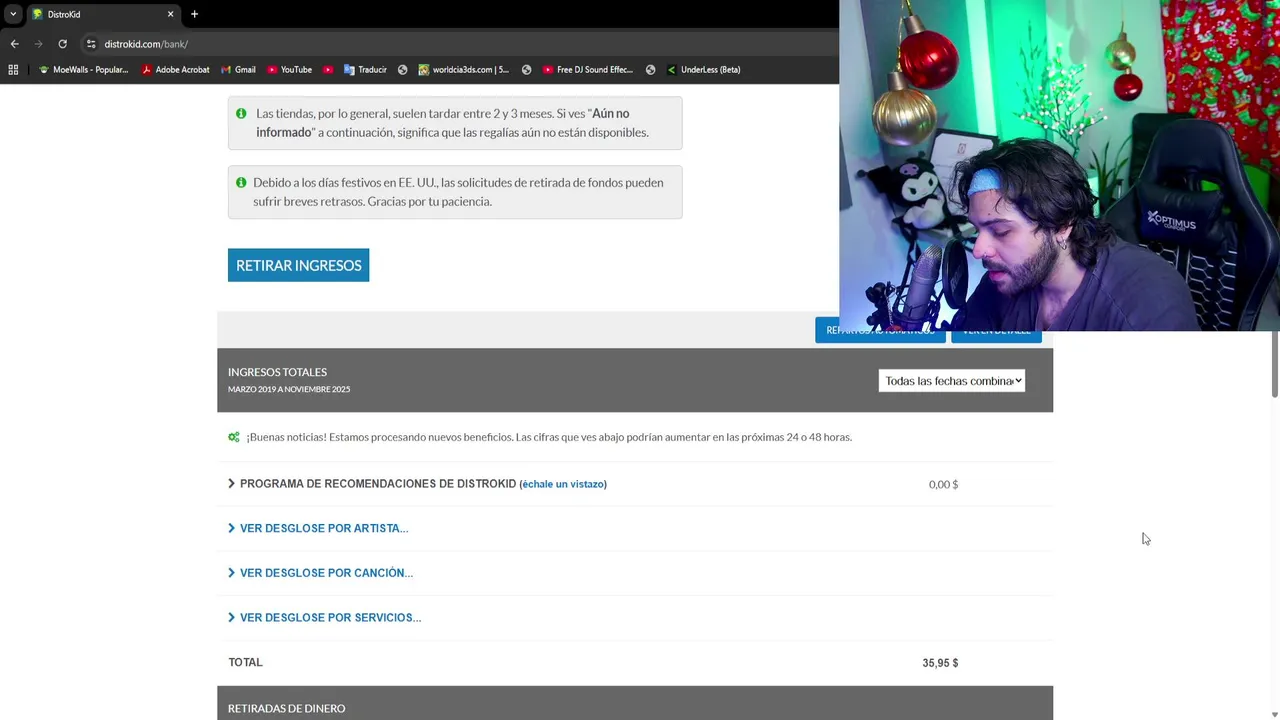Open the Gmail bookmark

click(238, 70)
